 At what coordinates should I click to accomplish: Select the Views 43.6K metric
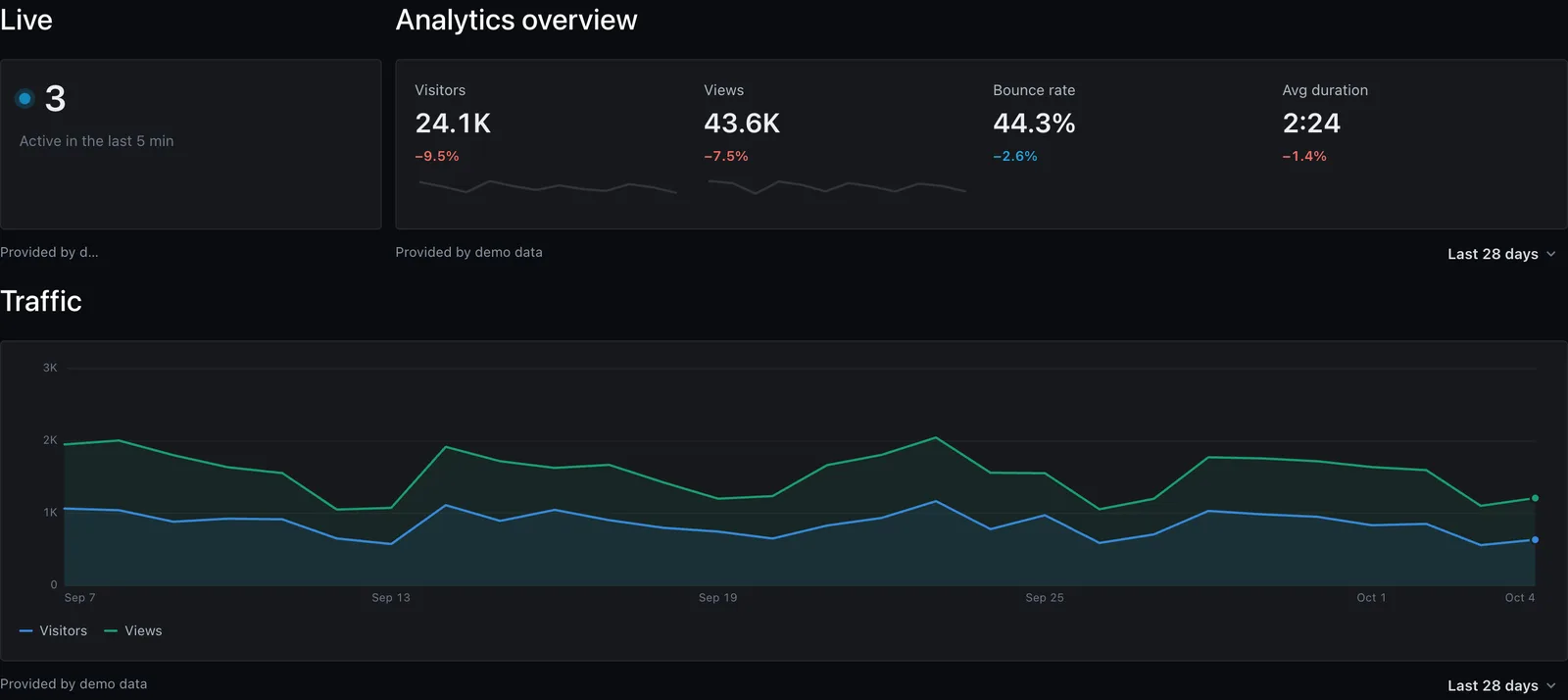(742, 124)
